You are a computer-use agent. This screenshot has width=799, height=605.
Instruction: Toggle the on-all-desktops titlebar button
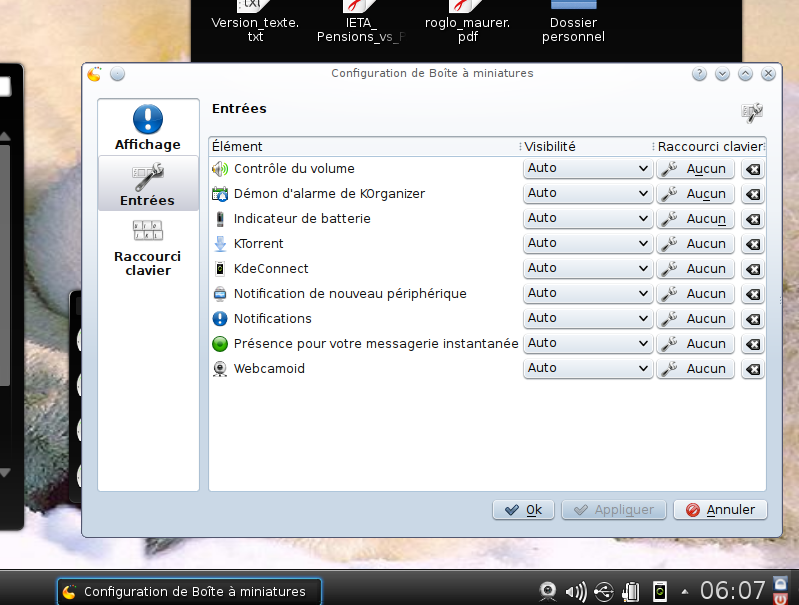[x=117, y=74]
